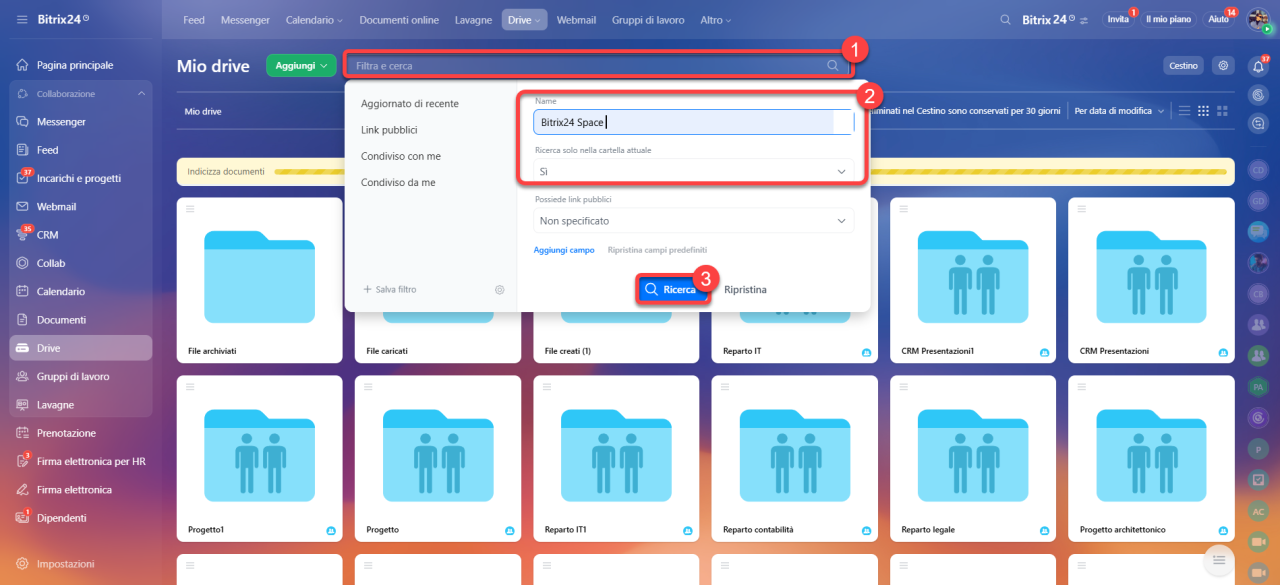Click Salva filtro to save filter
Viewport: 1280px width, 585px height.
tap(390, 290)
